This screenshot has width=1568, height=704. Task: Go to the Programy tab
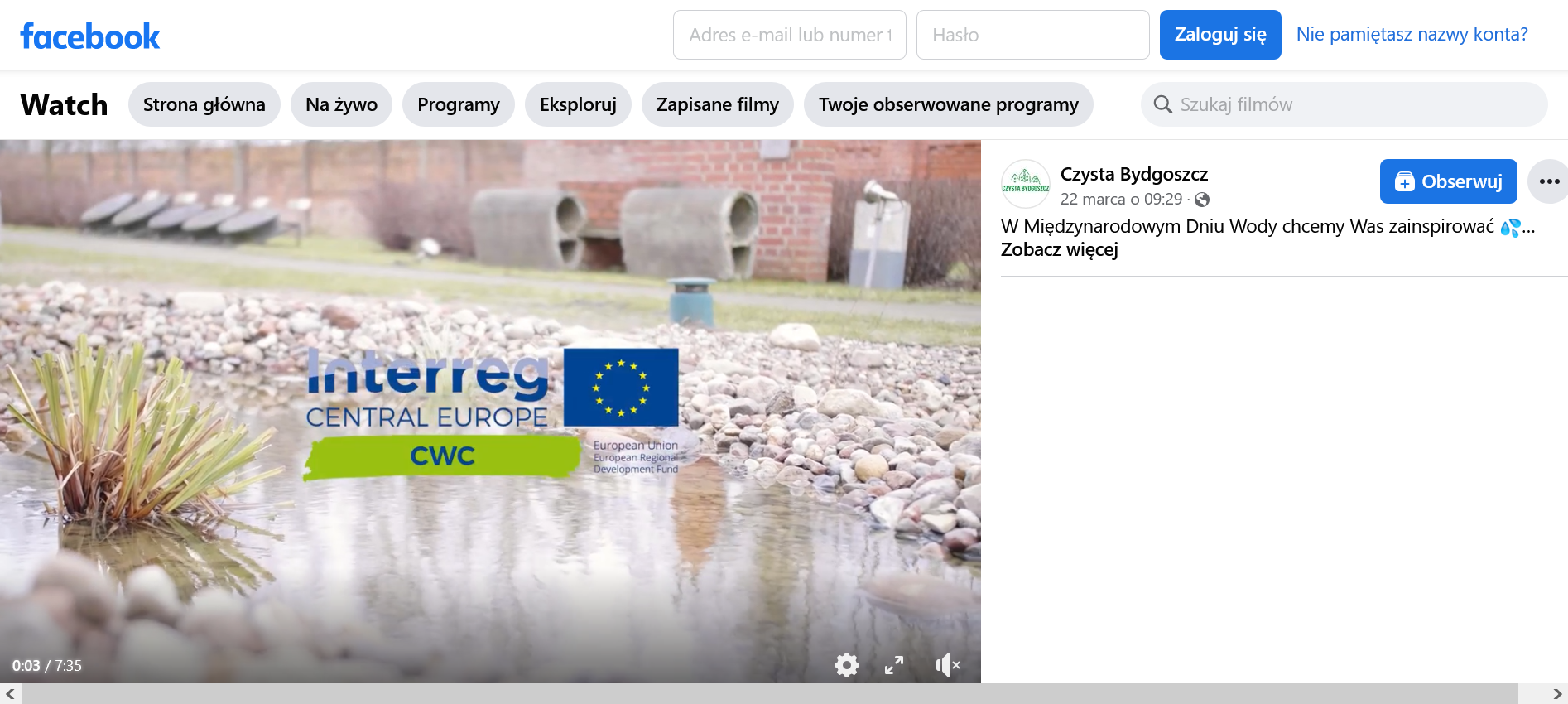pos(458,104)
